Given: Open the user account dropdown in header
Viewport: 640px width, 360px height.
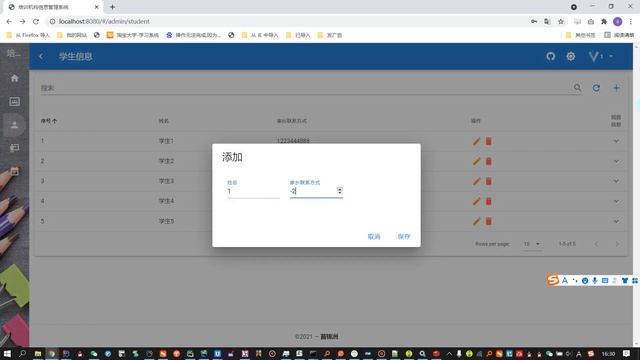Looking at the screenshot, I should pos(600,56).
